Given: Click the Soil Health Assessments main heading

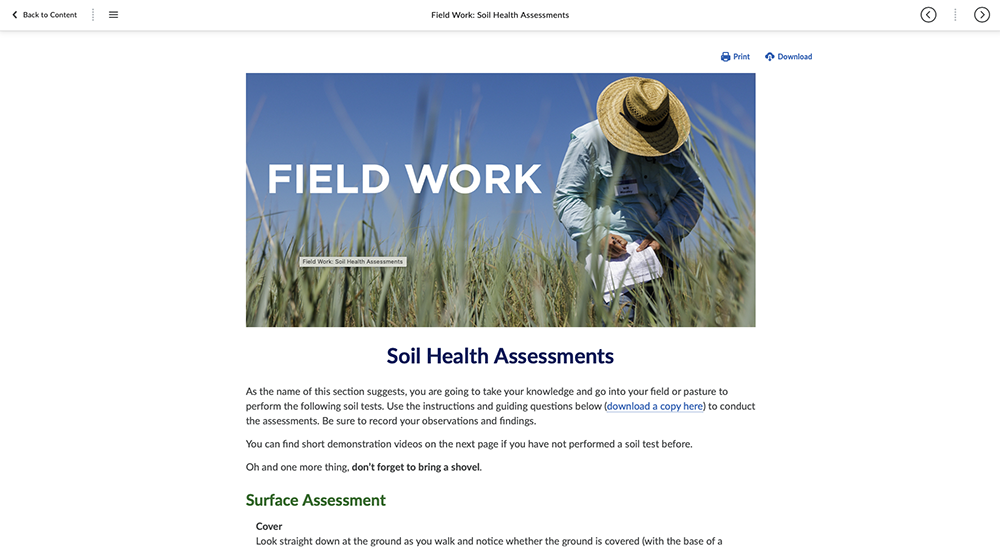Looking at the screenshot, I should tap(500, 356).
